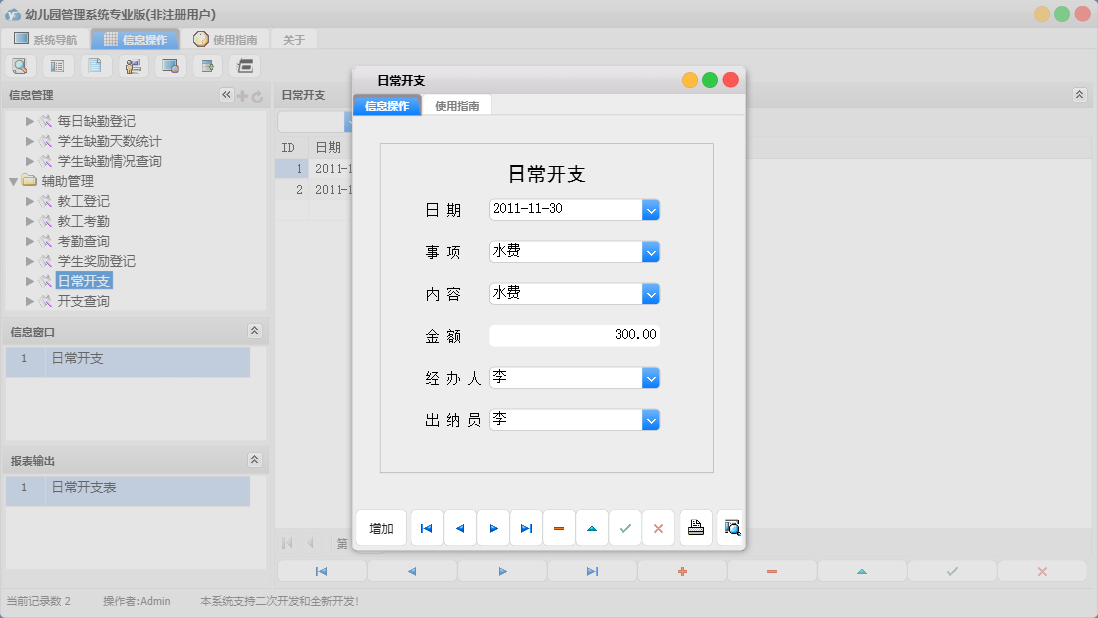Collapse the 信息管理 panel
Image resolution: width=1098 pixels, height=618 pixels.
point(226,96)
